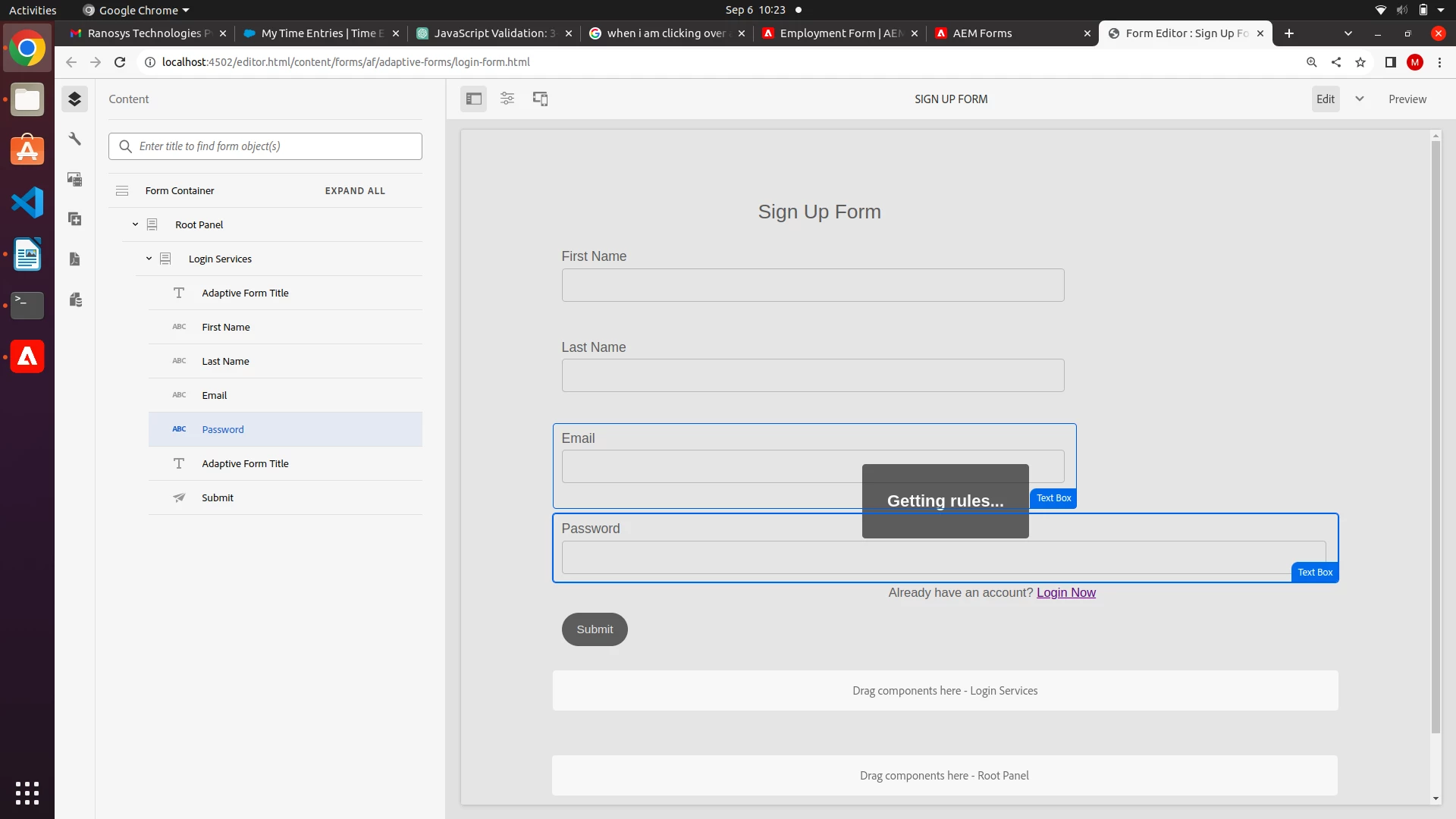Open page properties sliders icon
This screenshot has height=819, width=1456.
point(507,99)
